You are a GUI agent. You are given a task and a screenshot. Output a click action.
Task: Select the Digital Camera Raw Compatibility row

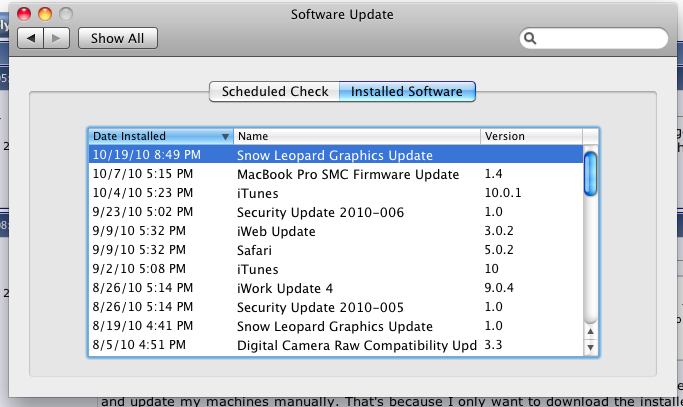(x=336, y=345)
